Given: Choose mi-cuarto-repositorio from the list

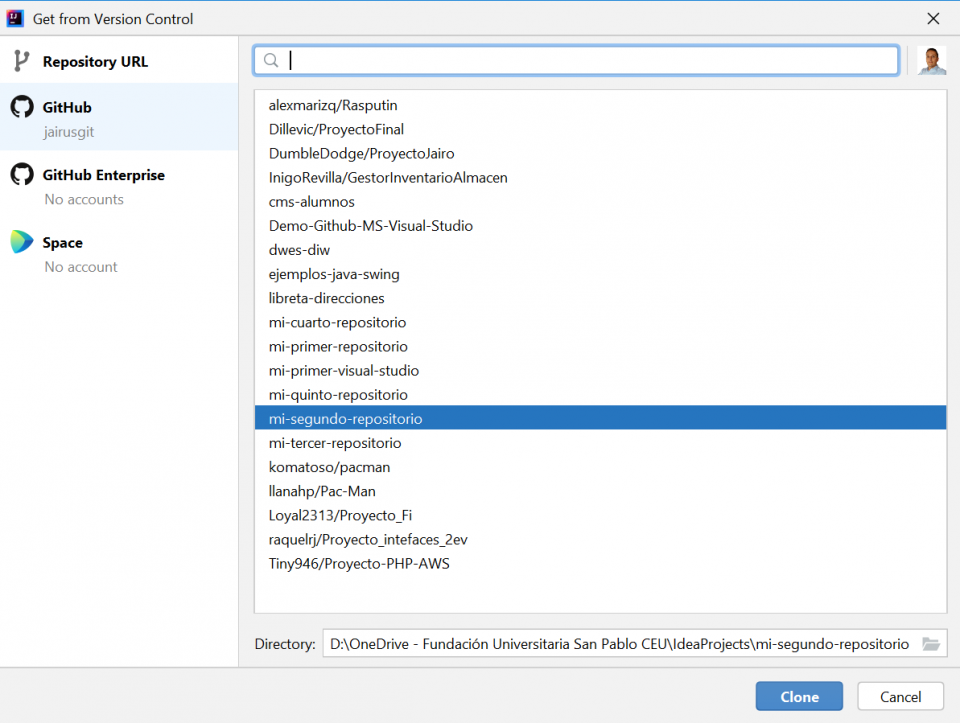Looking at the screenshot, I should [x=601, y=323].
